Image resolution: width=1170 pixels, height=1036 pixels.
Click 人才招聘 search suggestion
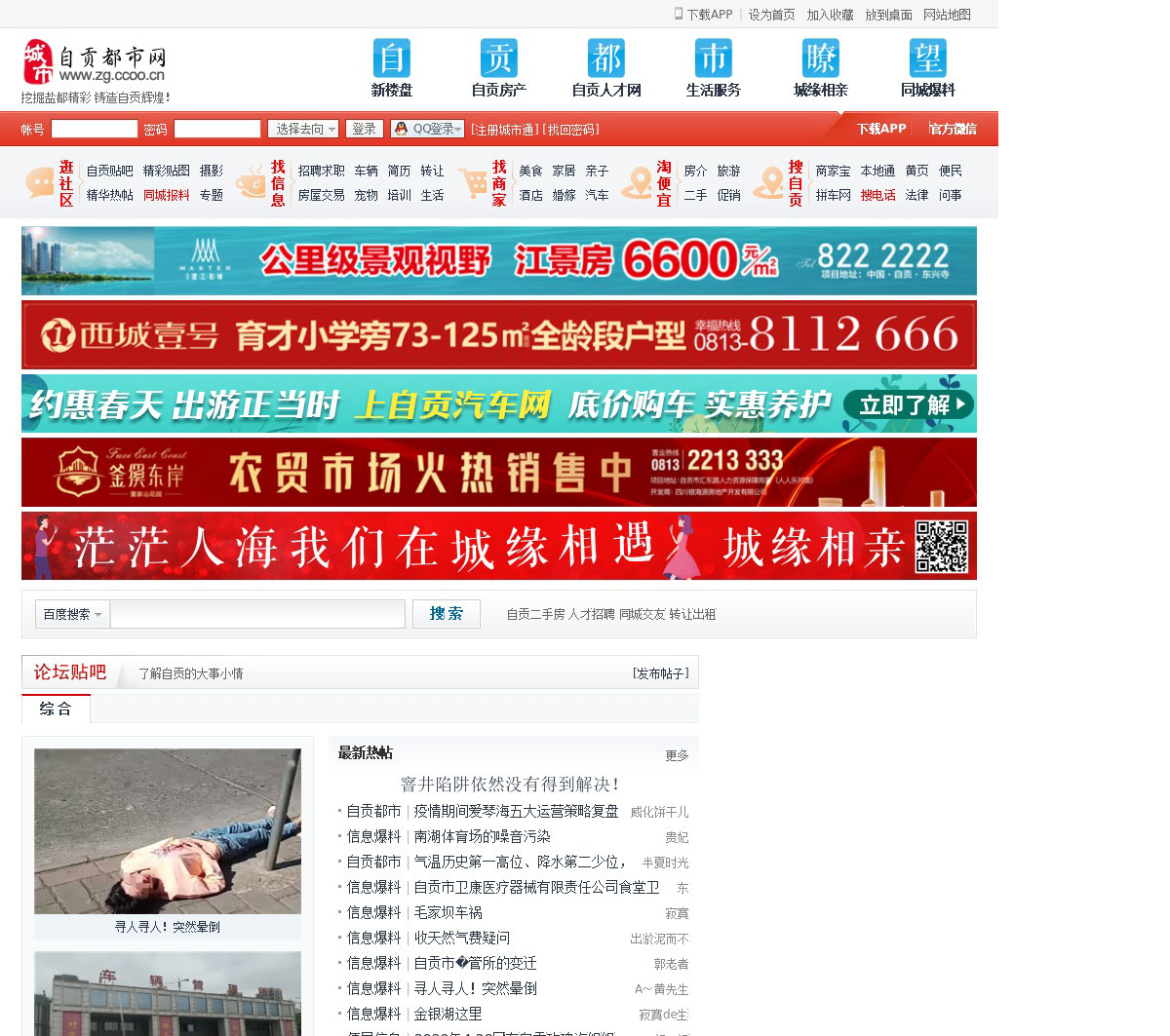click(x=592, y=614)
